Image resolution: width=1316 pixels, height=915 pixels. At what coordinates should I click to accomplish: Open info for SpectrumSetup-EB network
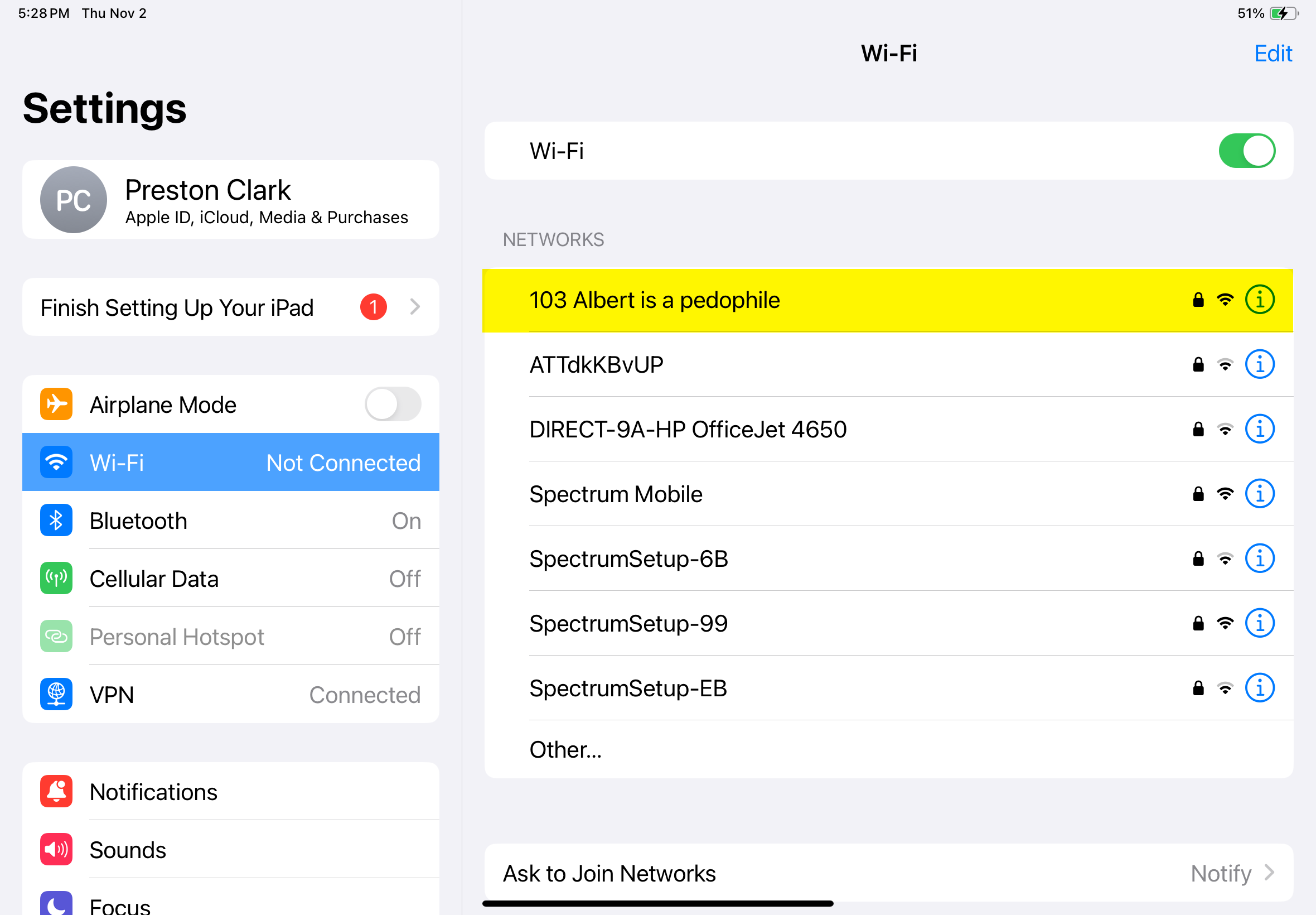click(1259, 687)
